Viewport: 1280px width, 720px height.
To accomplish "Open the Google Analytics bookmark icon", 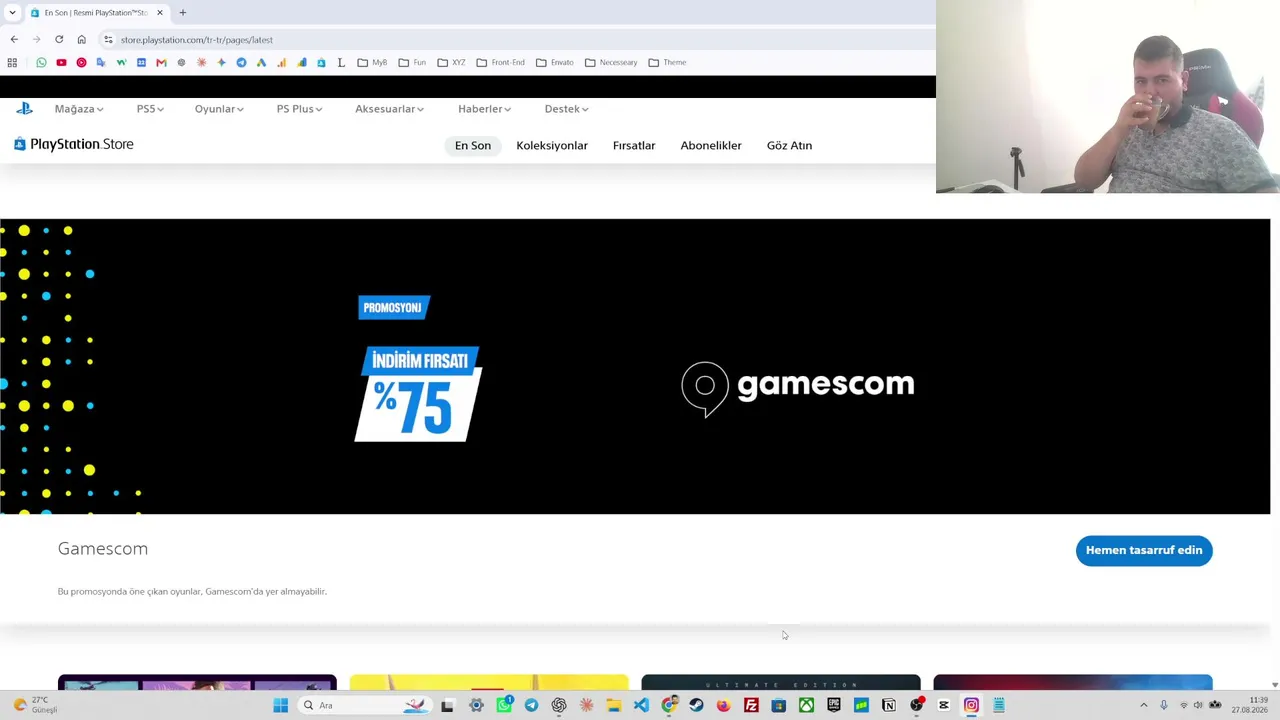I will coord(281,62).
